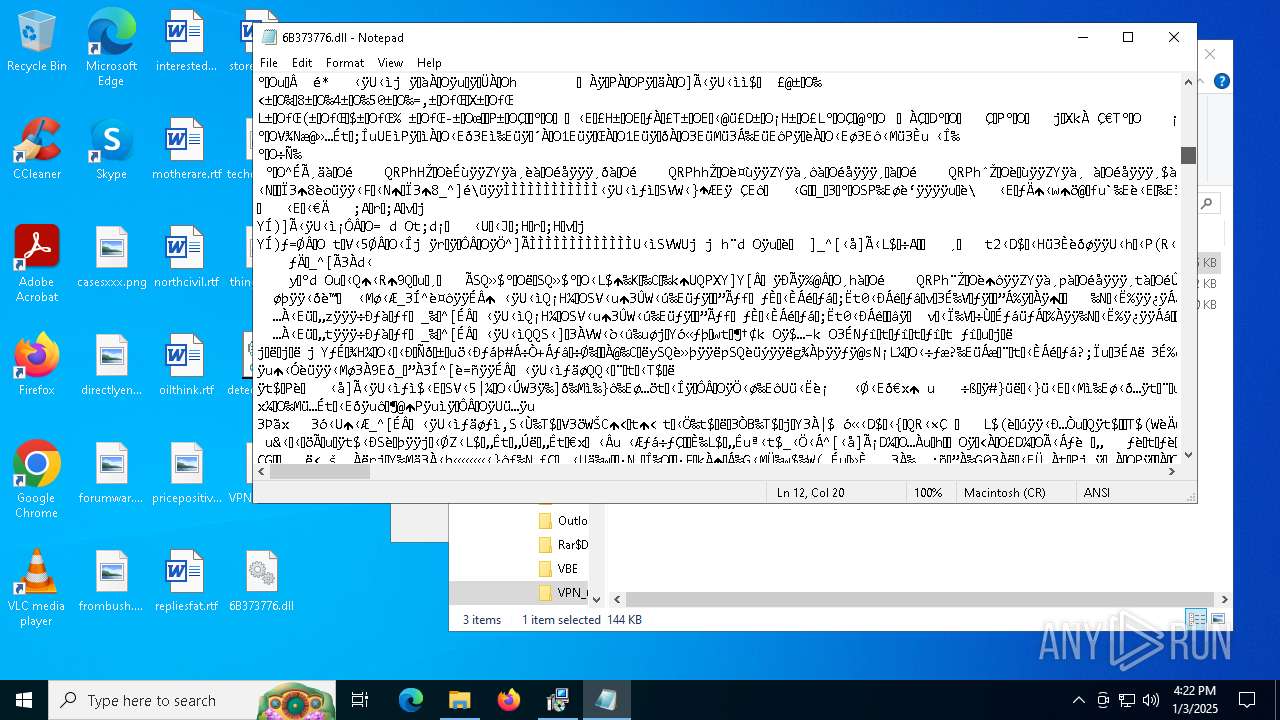Click '1 item selected 144 KB' status
The height and width of the screenshot is (720, 1280).
[581, 620]
